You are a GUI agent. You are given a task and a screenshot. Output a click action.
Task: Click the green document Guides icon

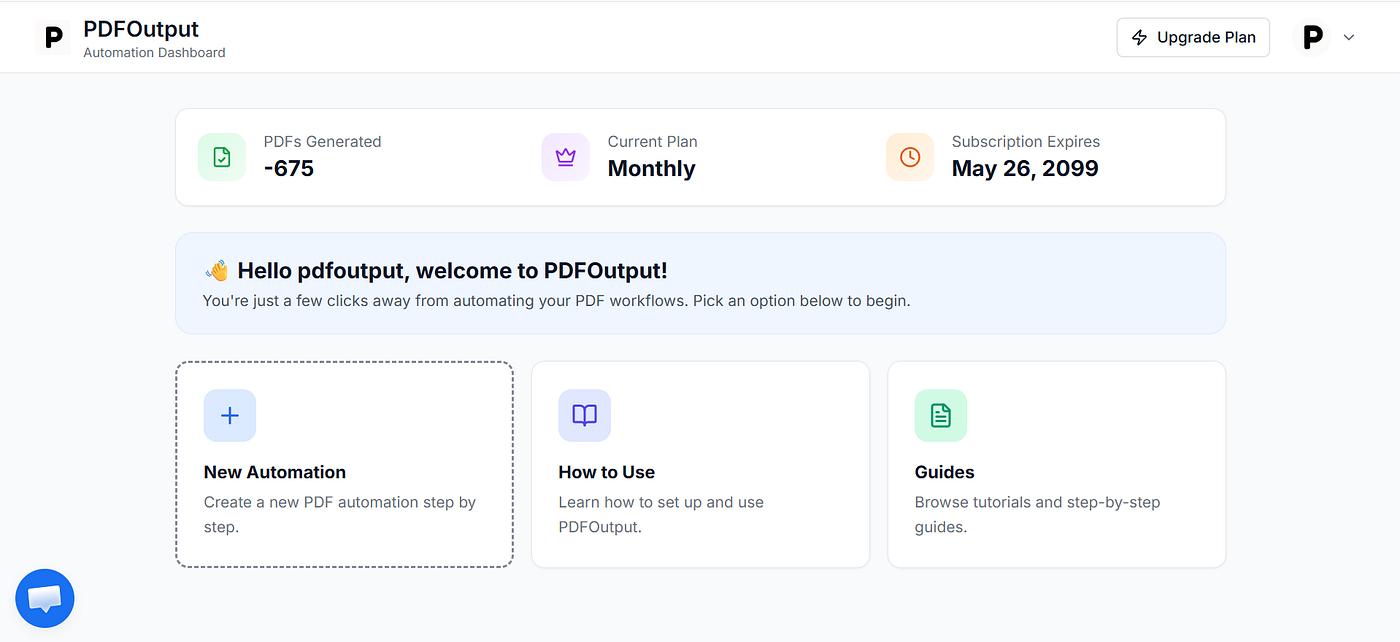pyautogui.click(x=941, y=415)
